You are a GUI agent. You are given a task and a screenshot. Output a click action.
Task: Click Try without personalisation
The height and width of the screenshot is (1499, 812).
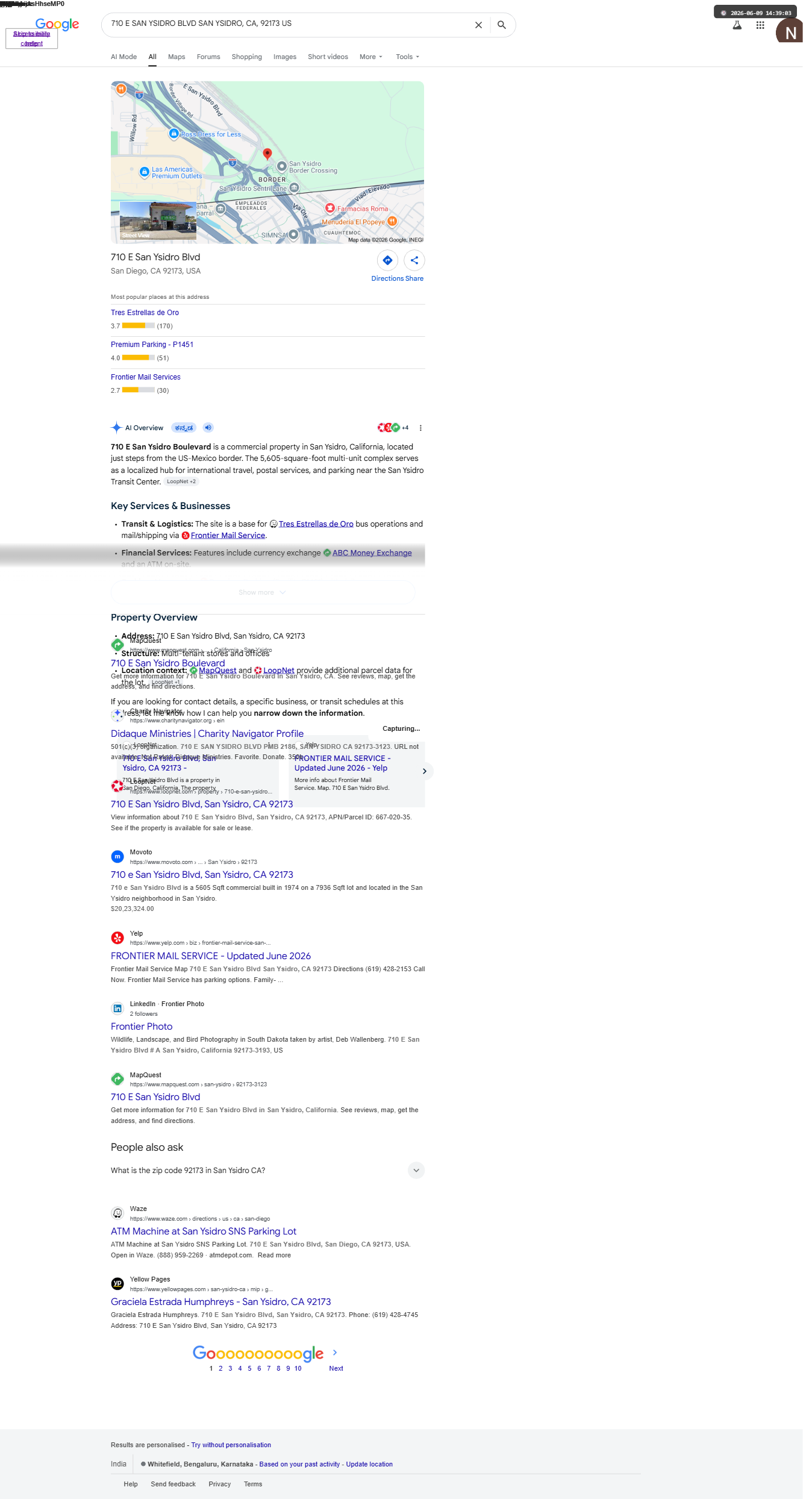coord(231,1445)
